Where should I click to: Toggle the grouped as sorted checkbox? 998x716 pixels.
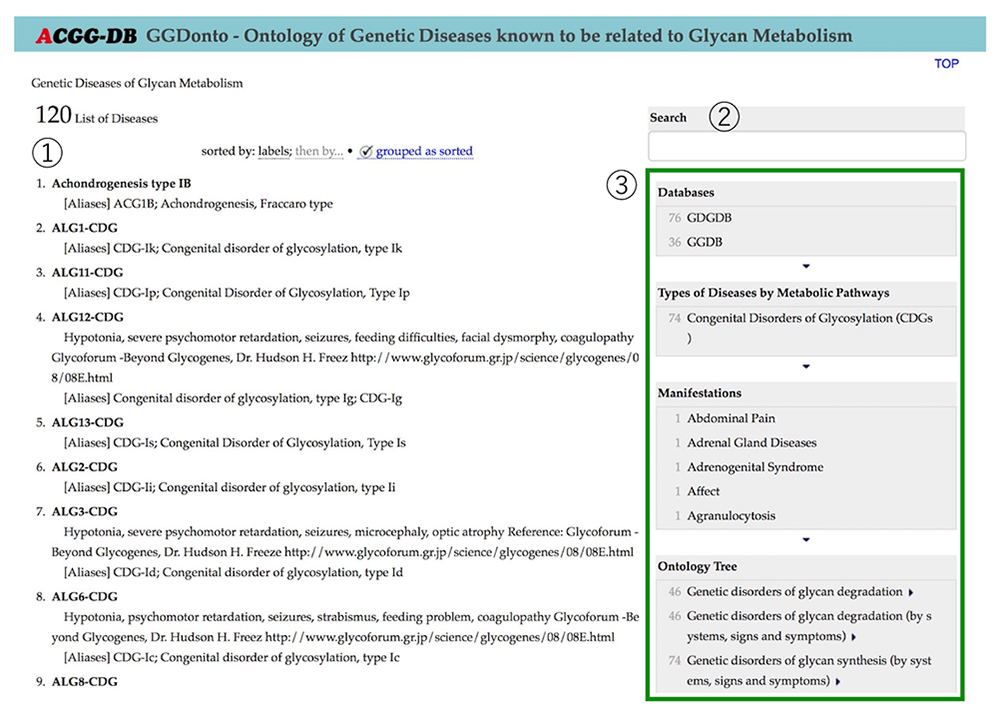click(x=367, y=151)
